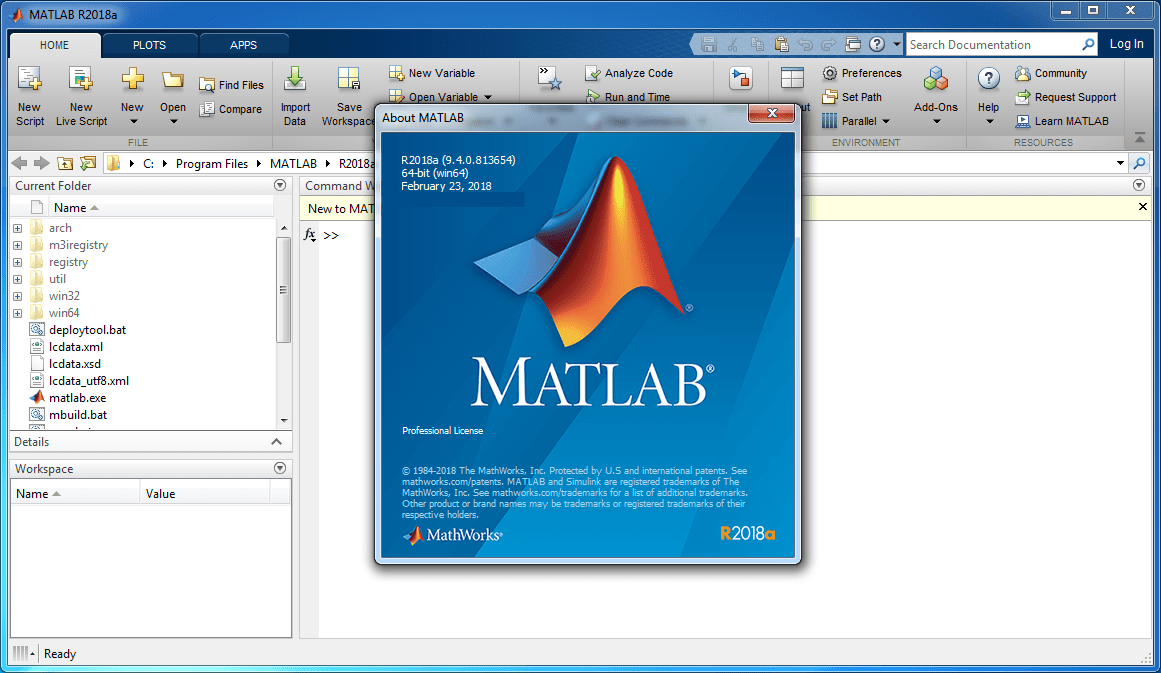Open Workspace panel actions menu
1161x673 pixels.
tap(280, 468)
